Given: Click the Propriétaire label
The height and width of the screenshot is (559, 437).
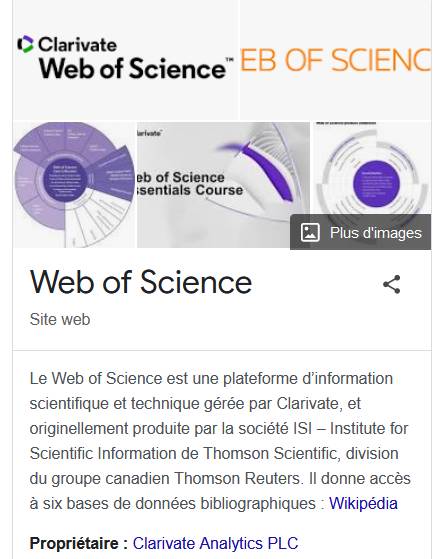Looking at the screenshot, I should (x=78, y=544).
